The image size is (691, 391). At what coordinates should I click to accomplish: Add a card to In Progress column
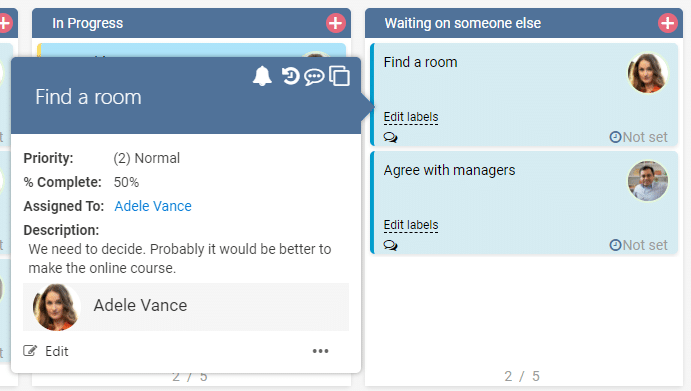pyautogui.click(x=336, y=23)
